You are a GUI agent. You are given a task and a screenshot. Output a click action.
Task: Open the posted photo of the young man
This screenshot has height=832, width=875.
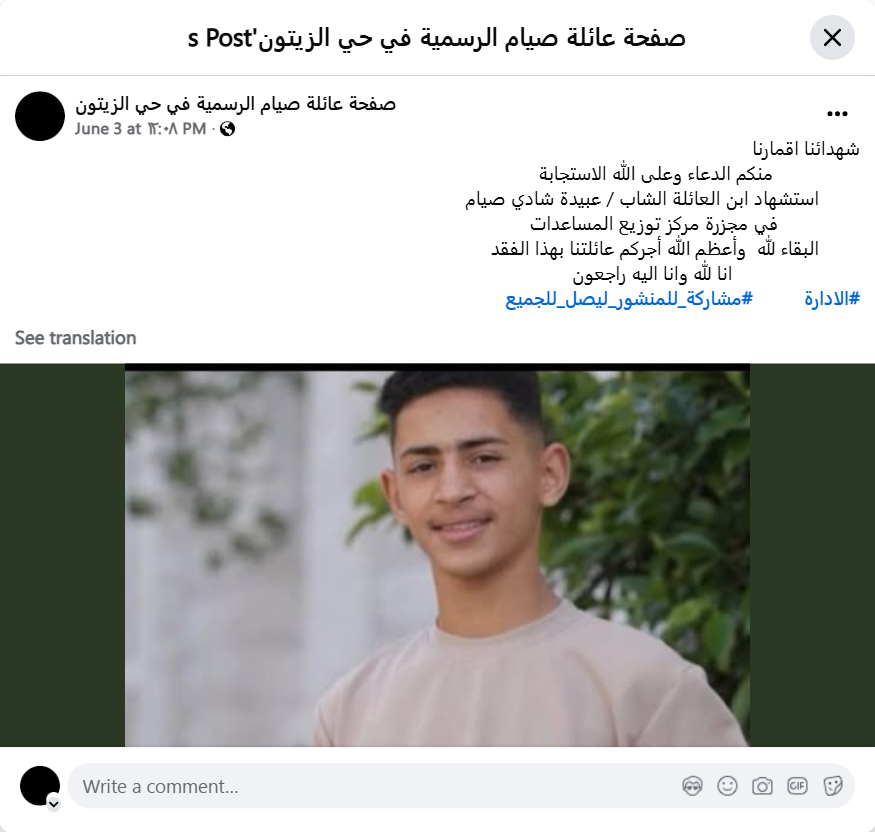437,555
